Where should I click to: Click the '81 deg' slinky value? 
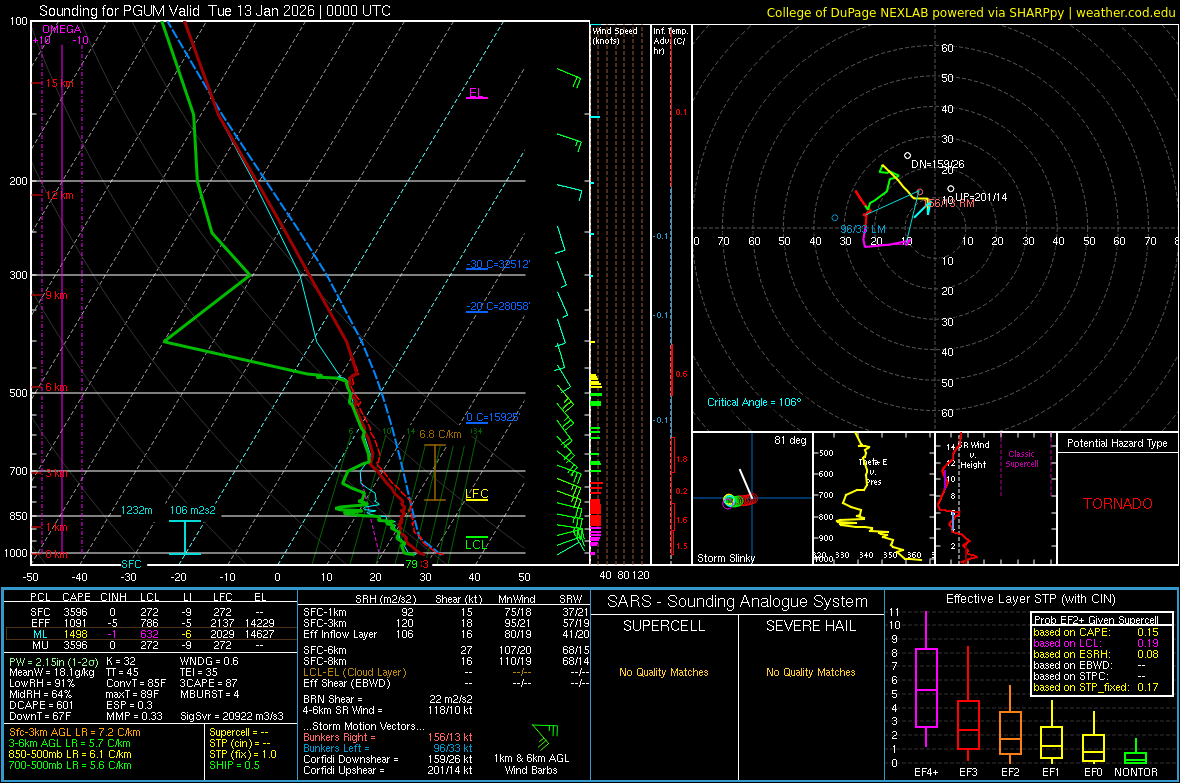(790, 440)
